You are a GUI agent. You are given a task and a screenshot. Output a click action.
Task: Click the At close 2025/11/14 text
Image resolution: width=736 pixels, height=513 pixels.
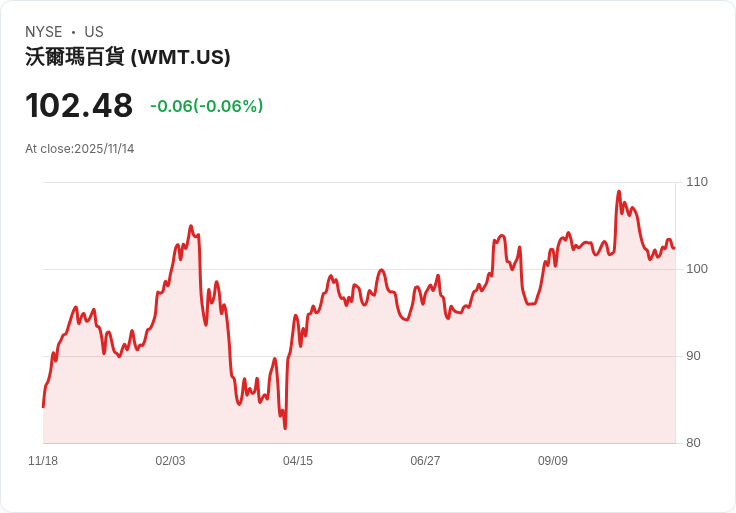point(80,149)
